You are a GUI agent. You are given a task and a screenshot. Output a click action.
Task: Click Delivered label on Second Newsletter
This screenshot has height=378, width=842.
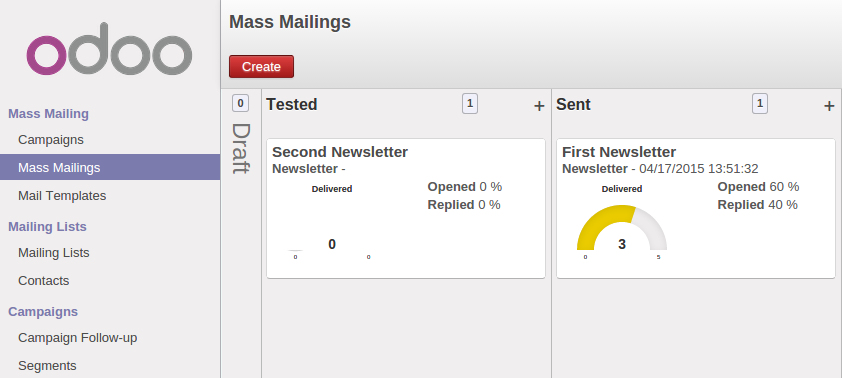tap(332, 189)
